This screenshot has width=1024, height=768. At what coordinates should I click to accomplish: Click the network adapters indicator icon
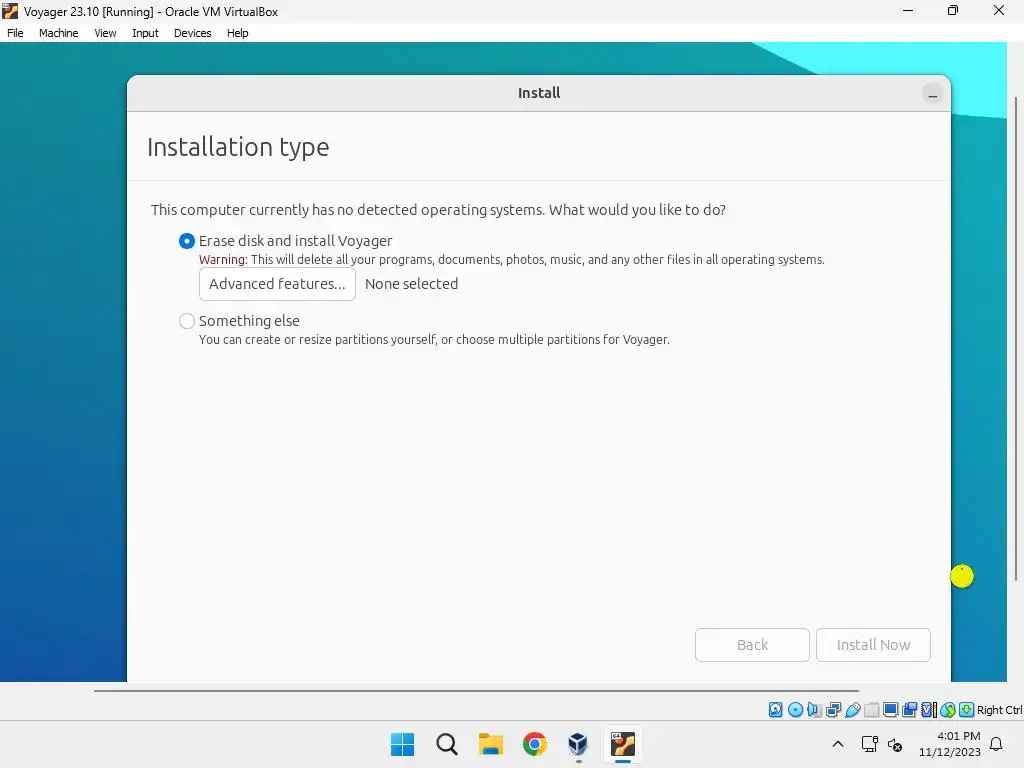coord(833,709)
